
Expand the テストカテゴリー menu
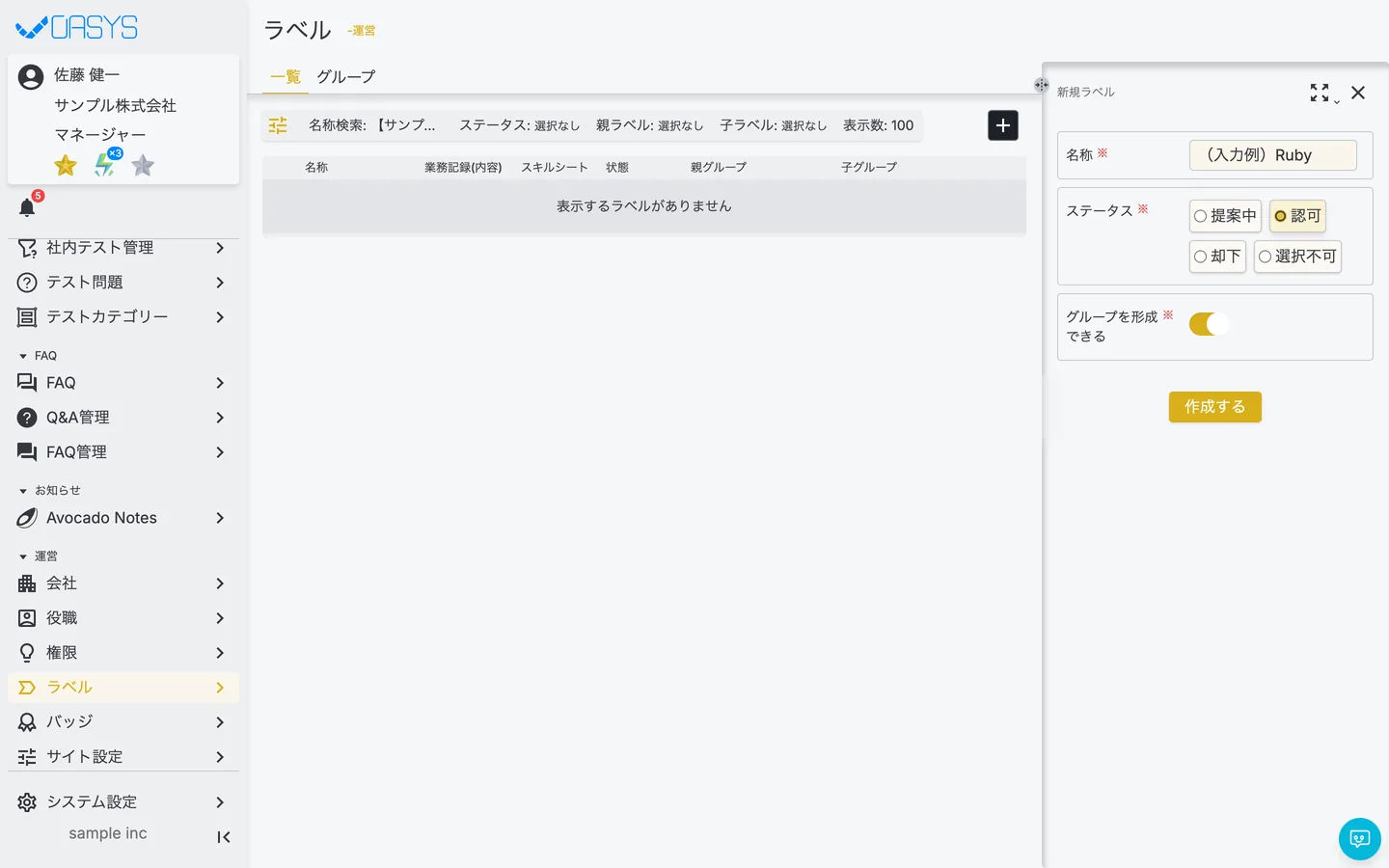coord(123,317)
